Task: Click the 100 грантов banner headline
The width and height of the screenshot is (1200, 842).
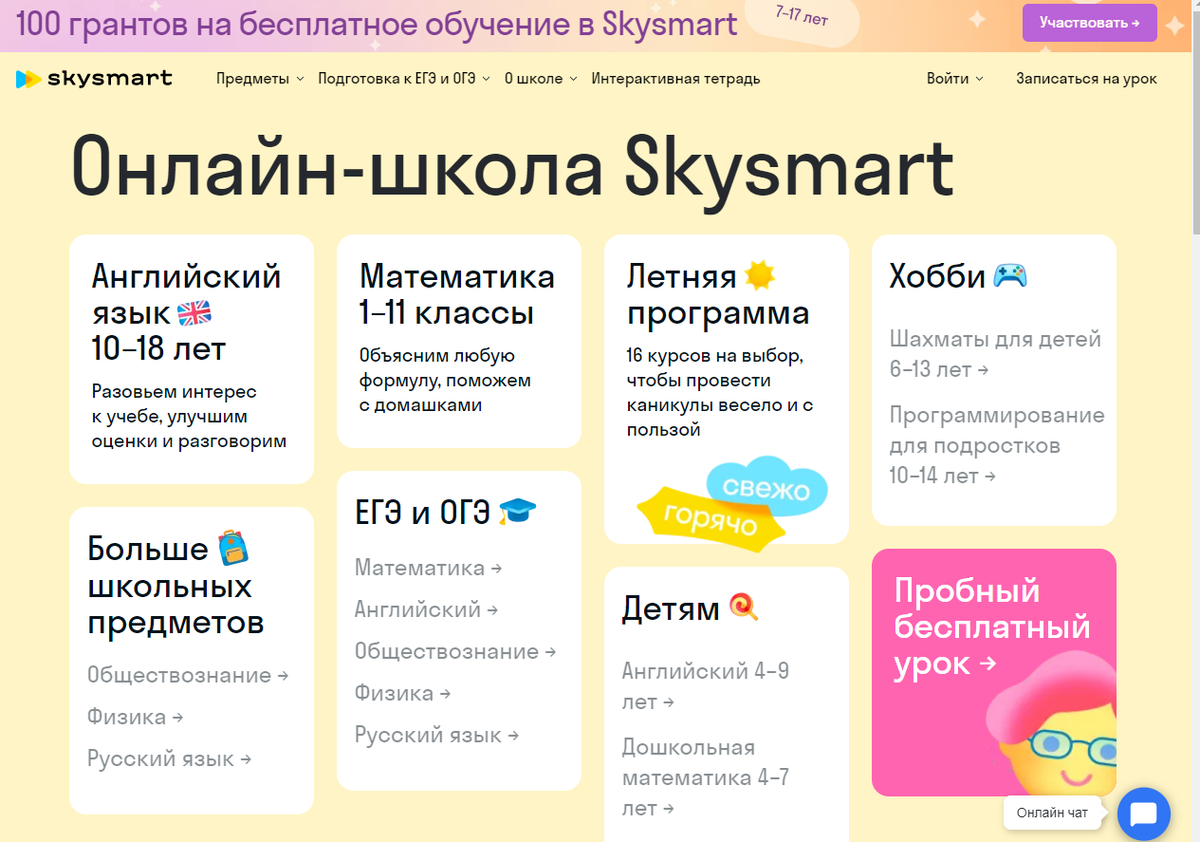Action: tap(377, 24)
